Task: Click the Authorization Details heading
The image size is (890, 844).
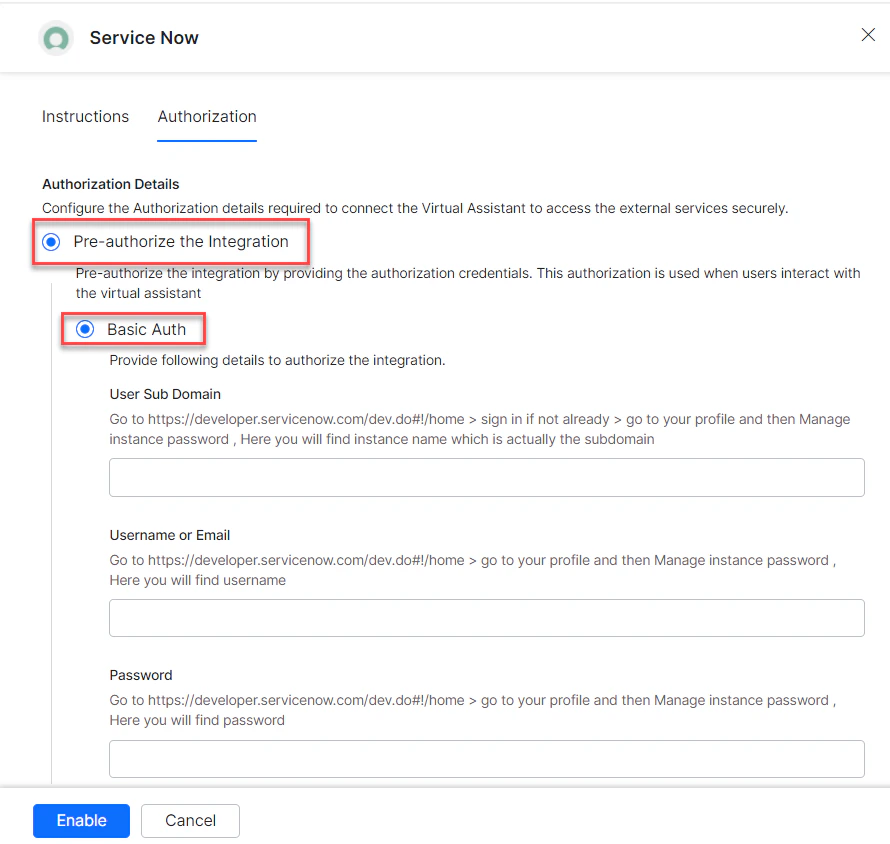Action: (x=110, y=184)
